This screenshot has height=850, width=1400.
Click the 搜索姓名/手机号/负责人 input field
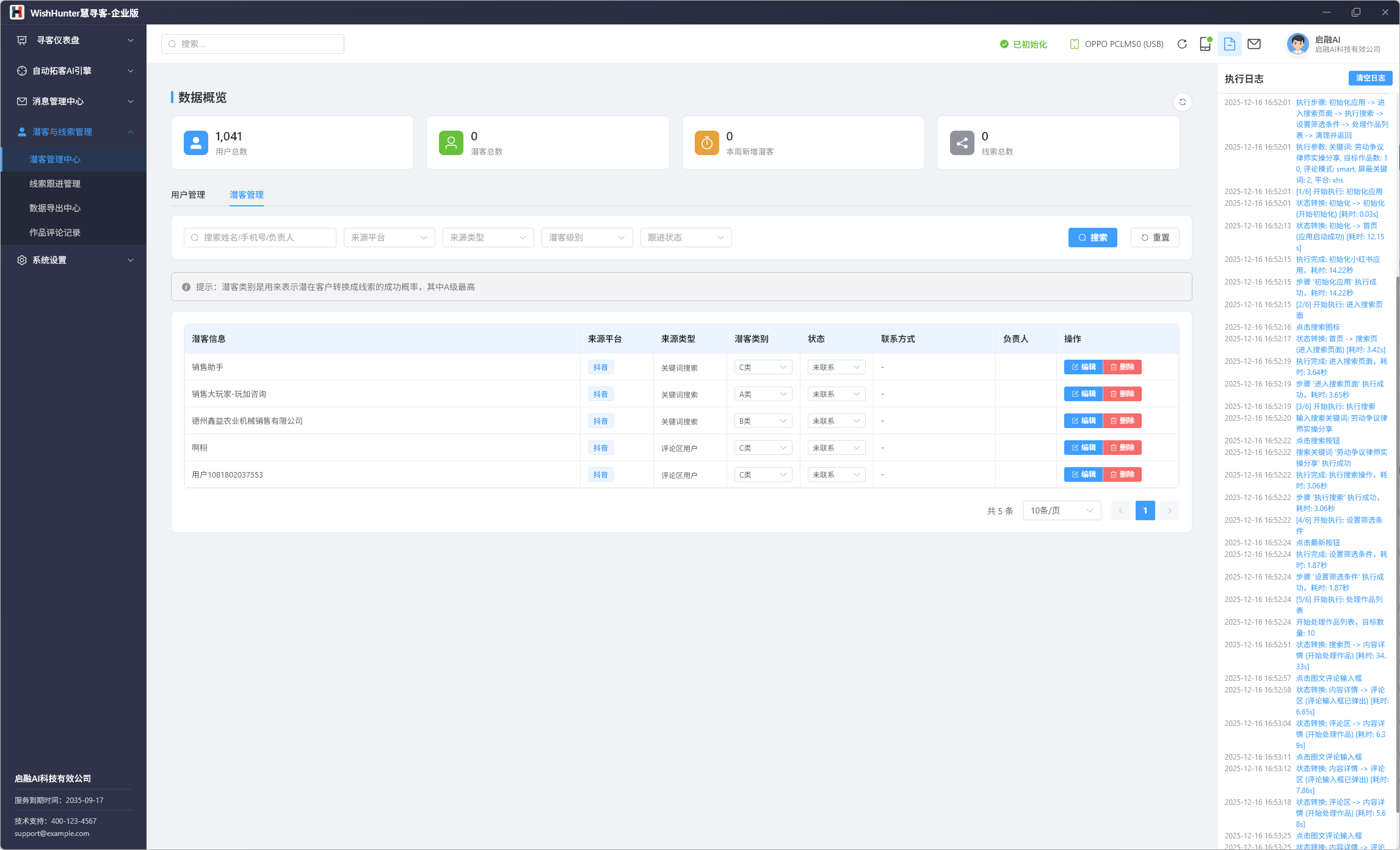coord(260,238)
